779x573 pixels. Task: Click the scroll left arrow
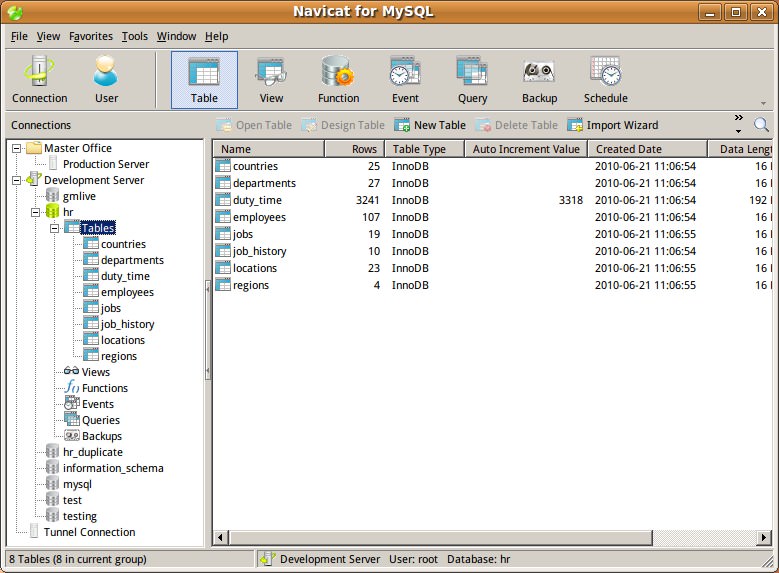221,537
